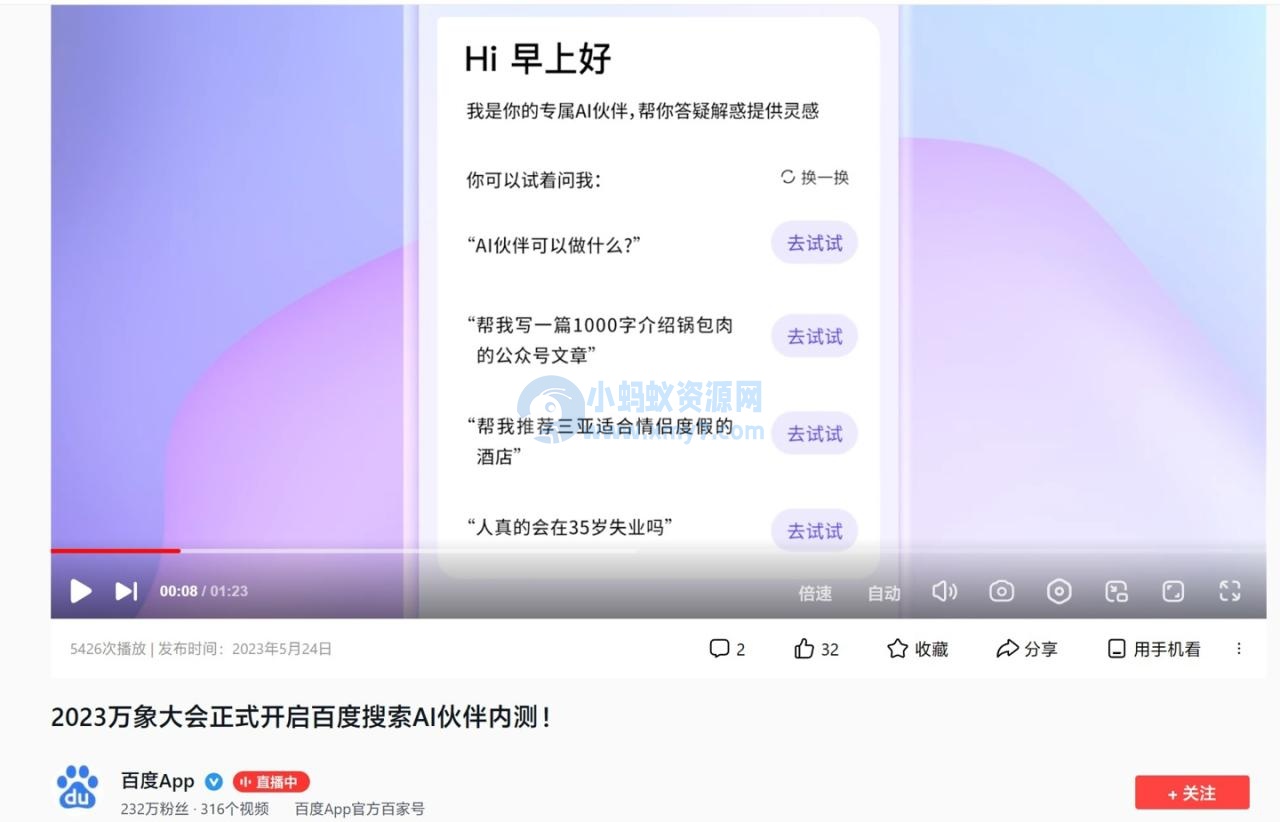The image size is (1280, 822).
Task: Share the video via 分享
Action: tap(1027, 649)
